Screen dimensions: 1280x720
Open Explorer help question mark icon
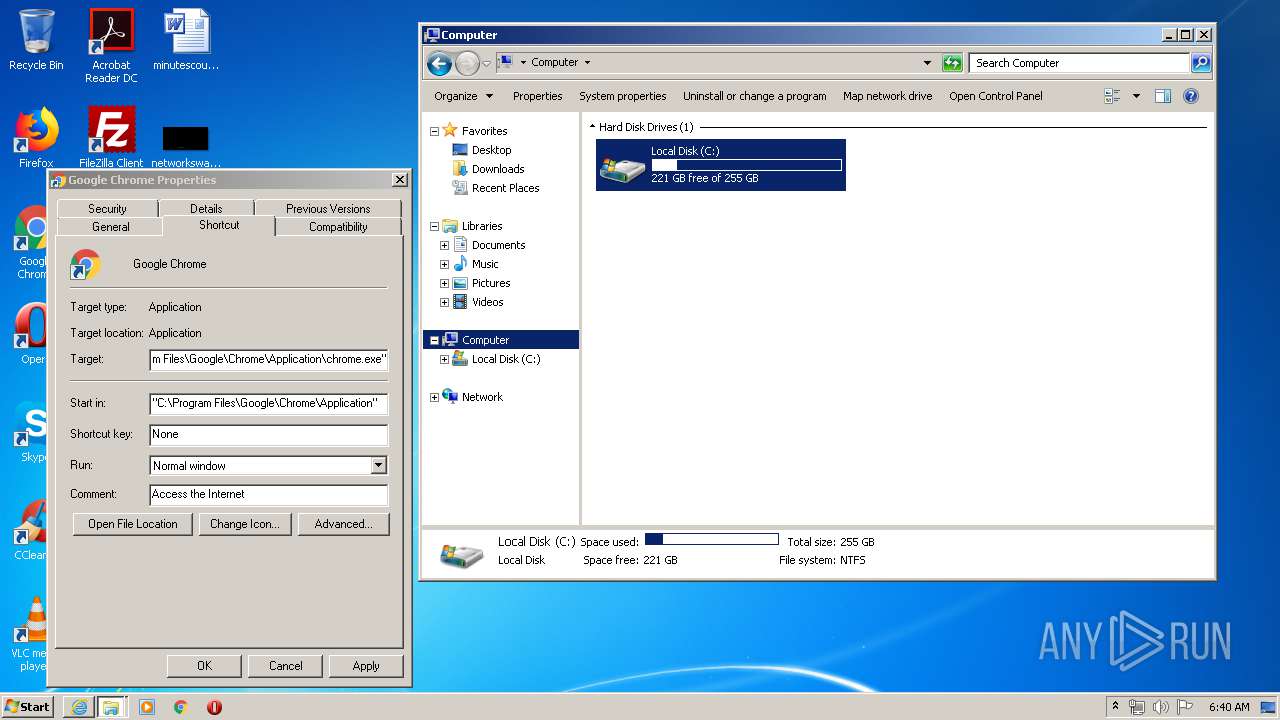[x=1190, y=96]
